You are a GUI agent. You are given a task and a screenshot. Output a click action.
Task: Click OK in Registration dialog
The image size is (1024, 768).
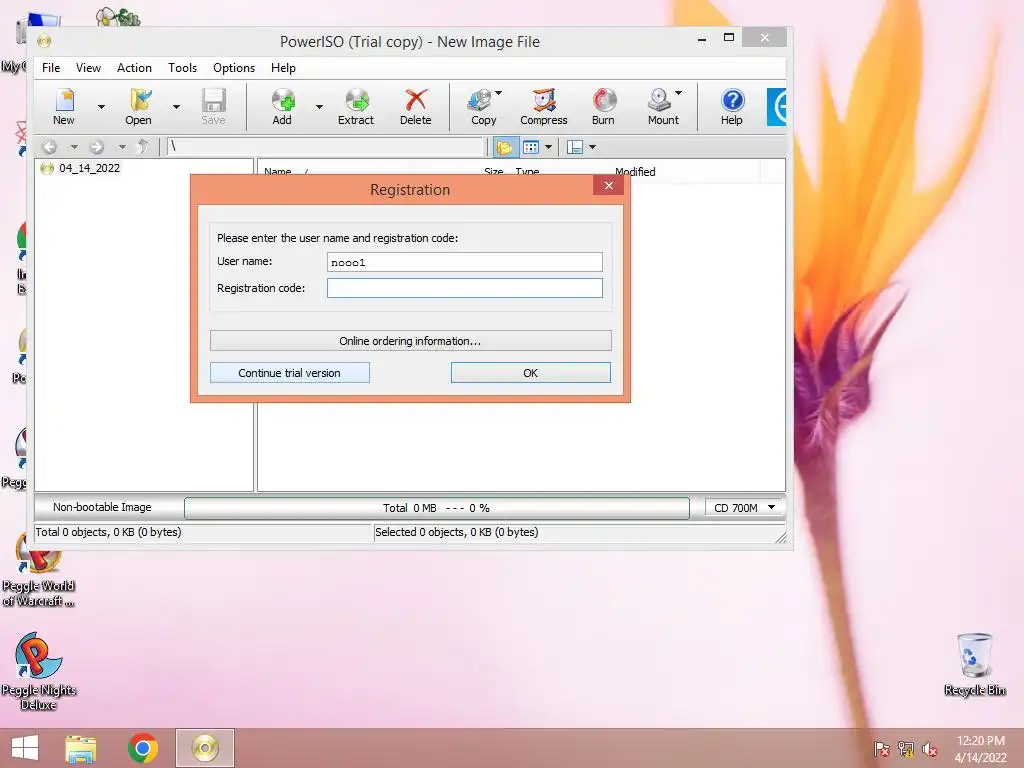pos(530,373)
